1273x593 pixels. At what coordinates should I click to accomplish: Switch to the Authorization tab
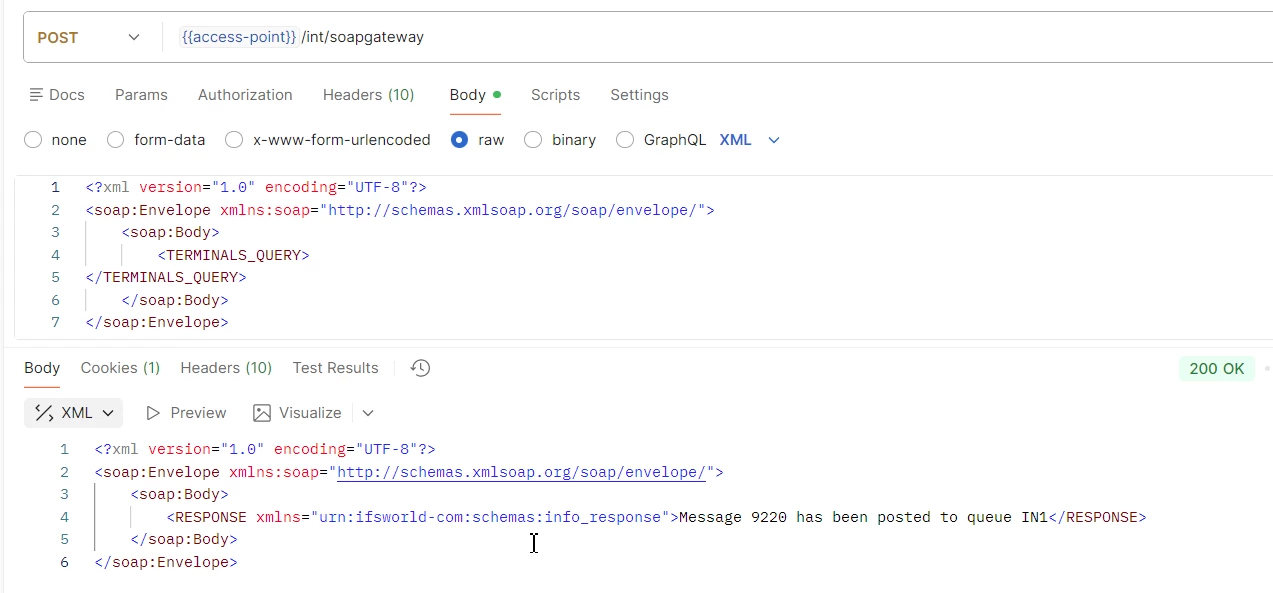click(245, 95)
